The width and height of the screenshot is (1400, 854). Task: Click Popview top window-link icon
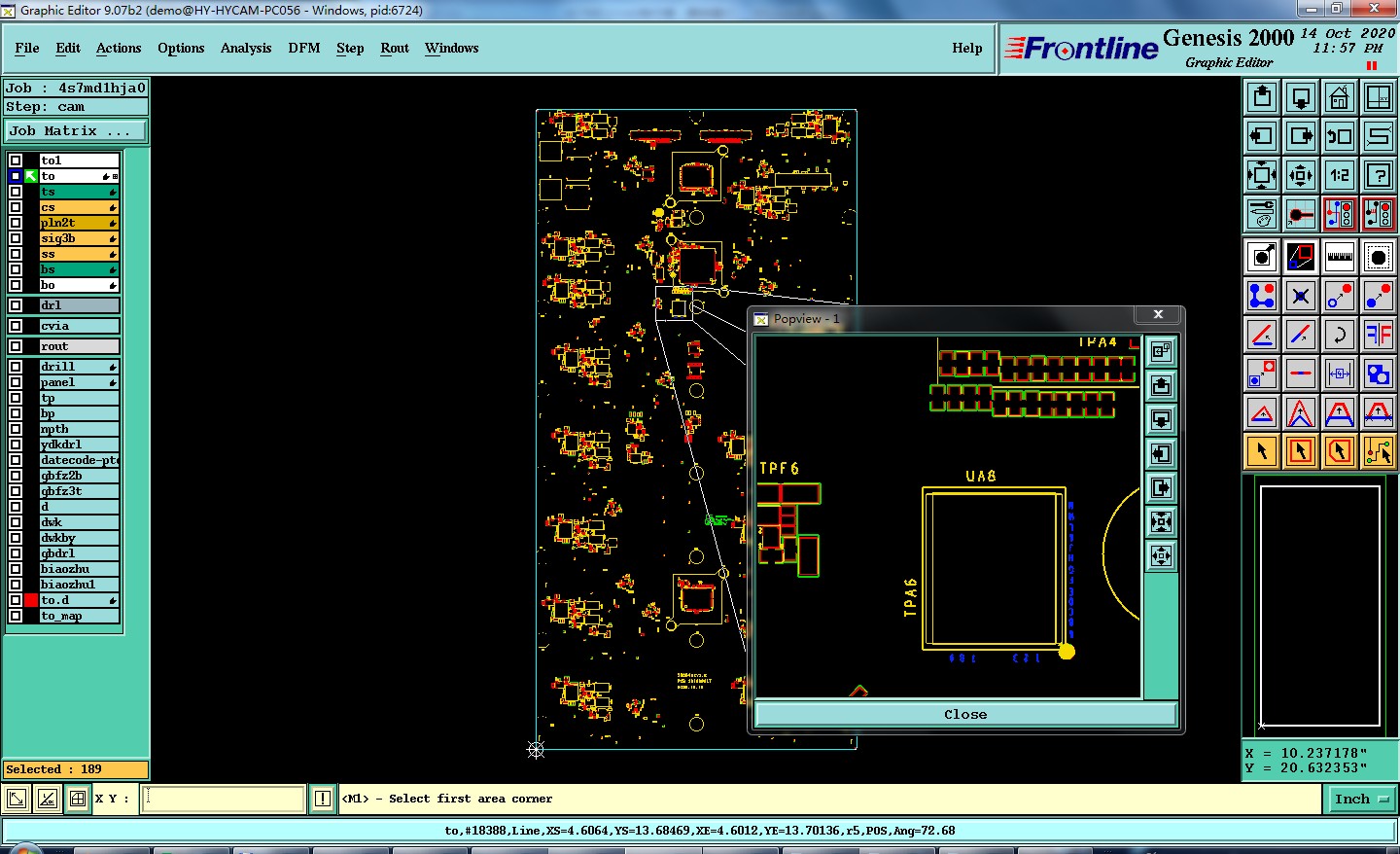[x=1161, y=352]
